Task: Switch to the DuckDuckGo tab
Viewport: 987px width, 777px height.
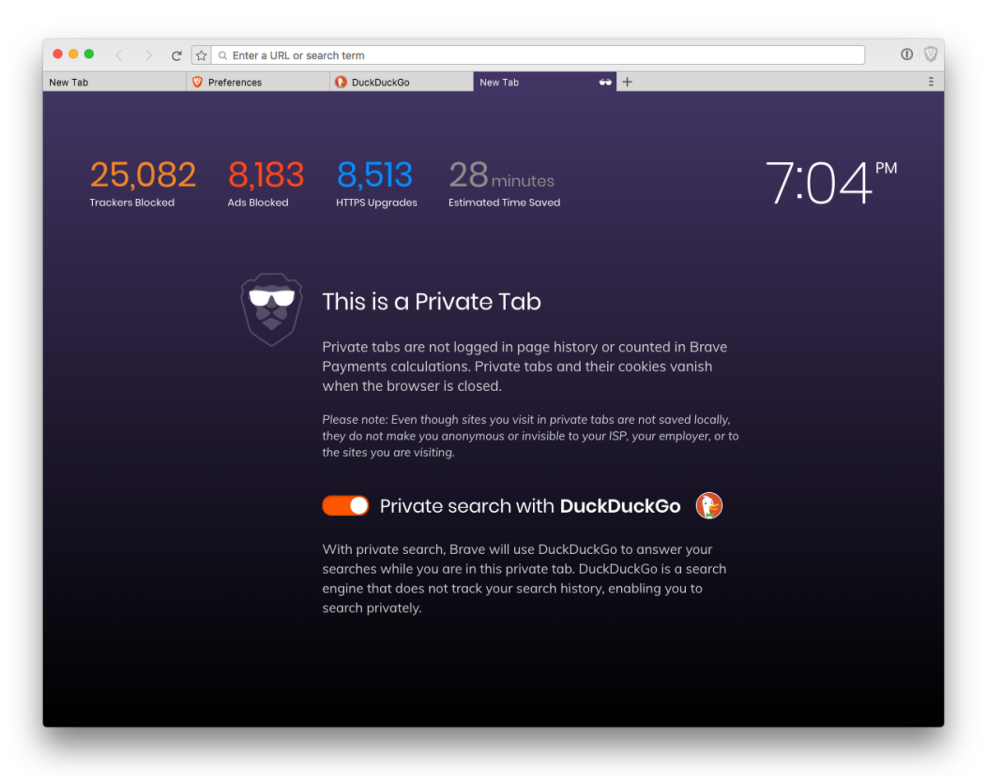Action: tap(401, 82)
